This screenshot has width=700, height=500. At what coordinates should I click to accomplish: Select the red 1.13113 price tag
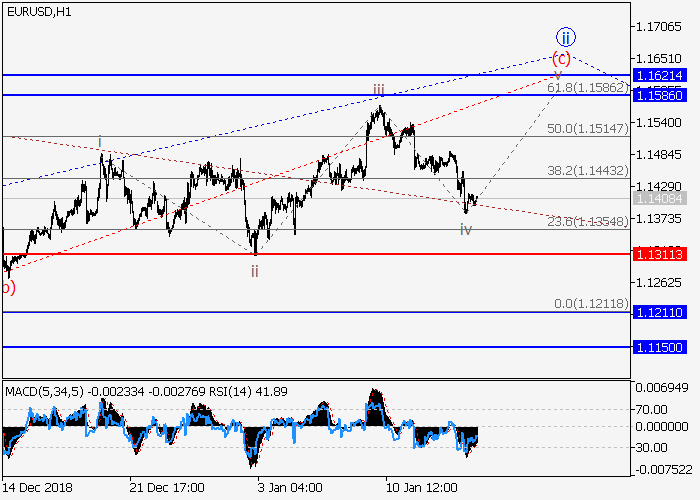pos(658,254)
